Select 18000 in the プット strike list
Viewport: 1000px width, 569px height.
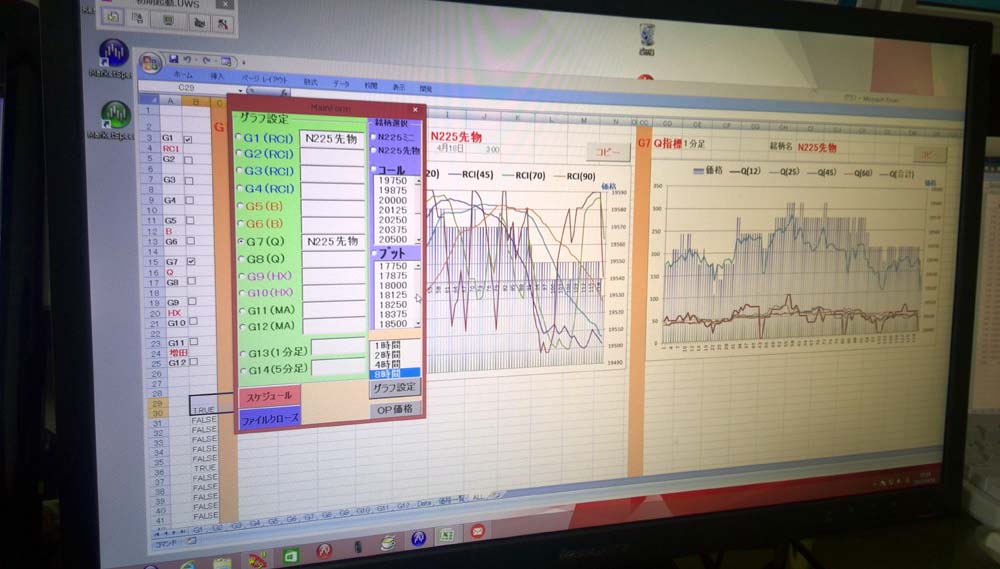(x=393, y=285)
